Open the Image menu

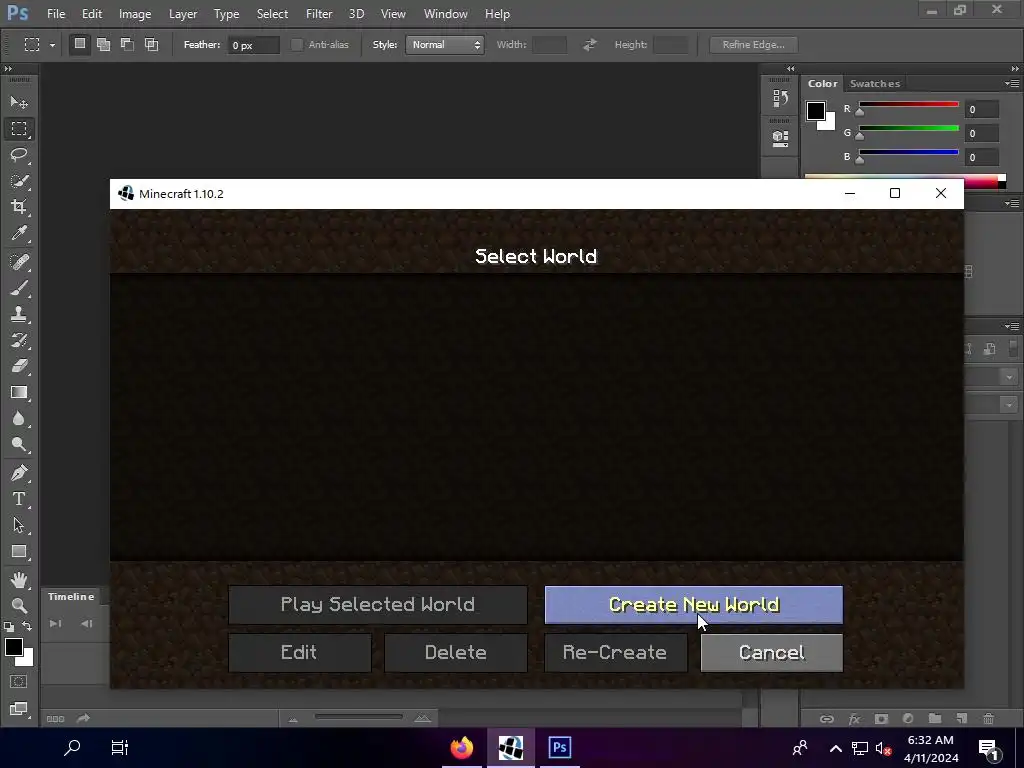coord(135,14)
